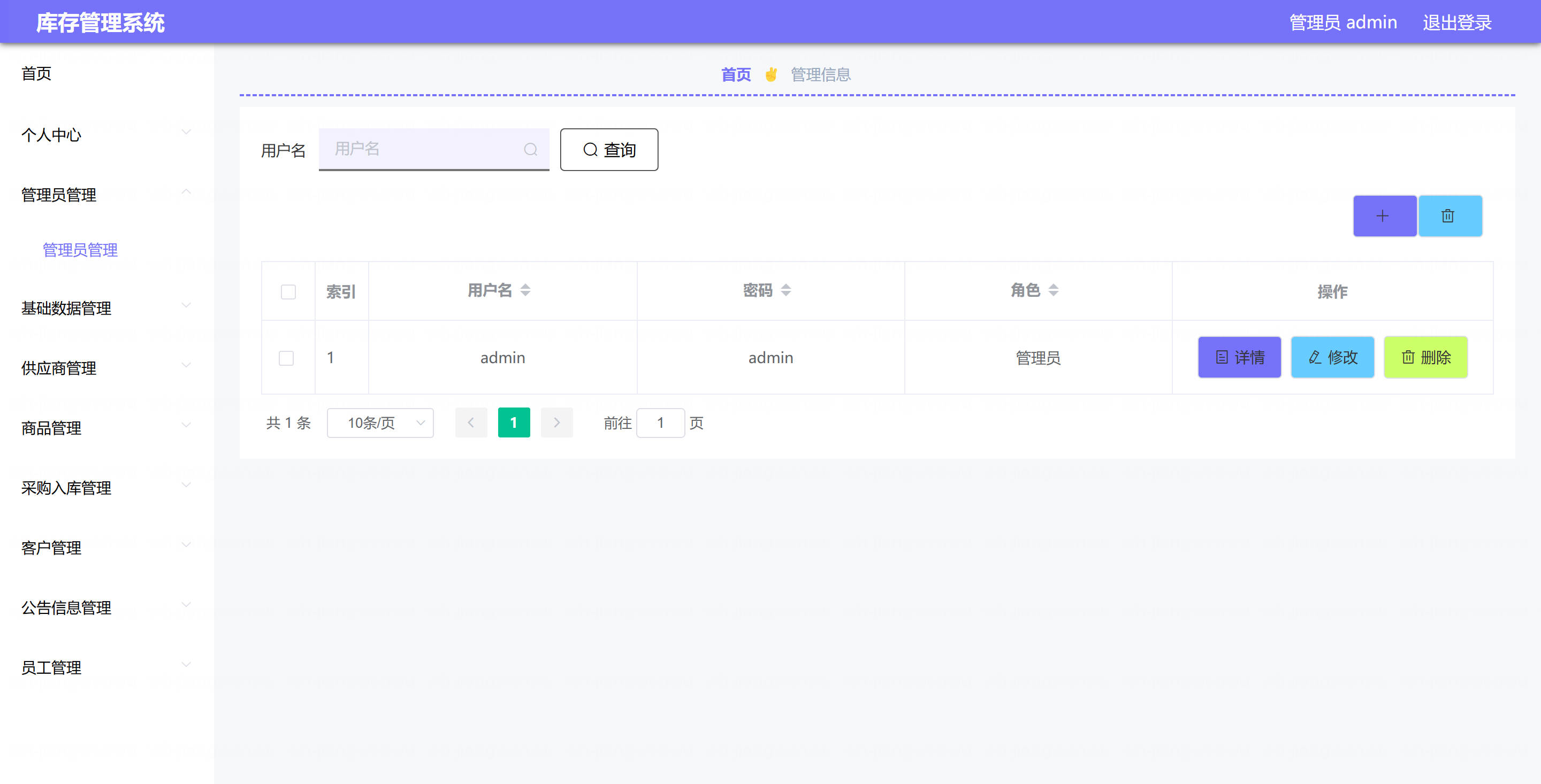Image resolution: width=1541 pixels, height=784 pixels.
Task: Click the 操作 column header
Action: tap(1332, 292)
